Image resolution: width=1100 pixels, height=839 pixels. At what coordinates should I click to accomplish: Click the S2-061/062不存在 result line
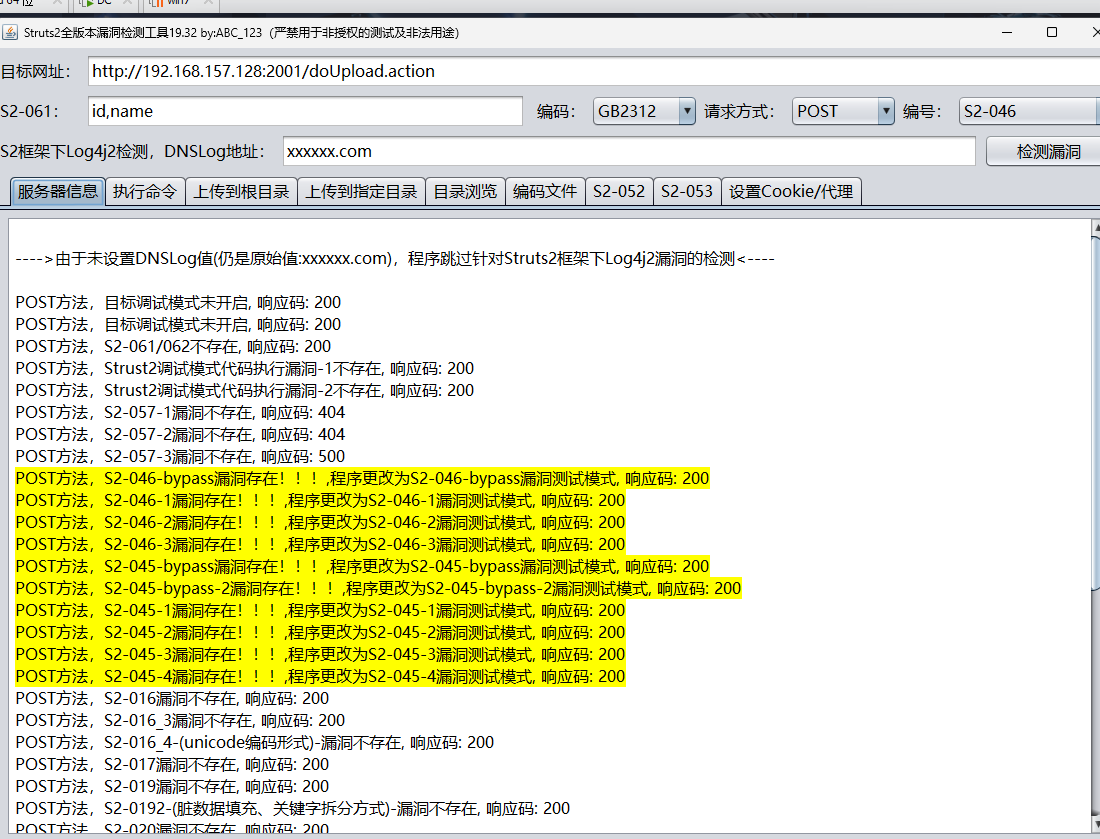(173, 347)
